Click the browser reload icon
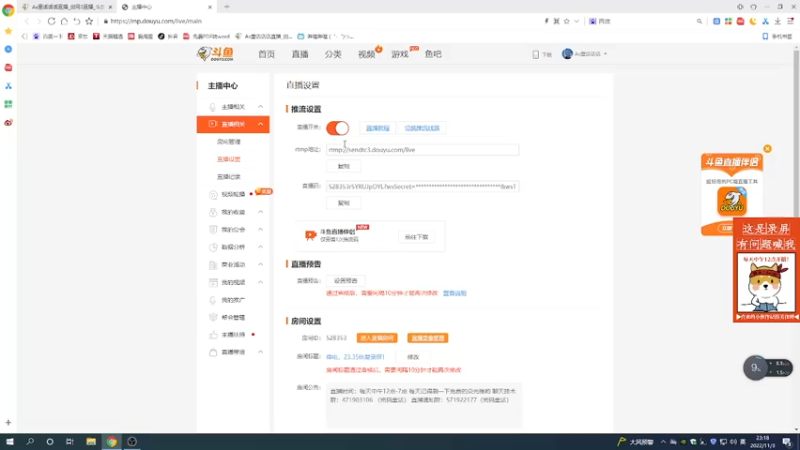This screenshot has height=450, width=800. click(x=52, y=21)
